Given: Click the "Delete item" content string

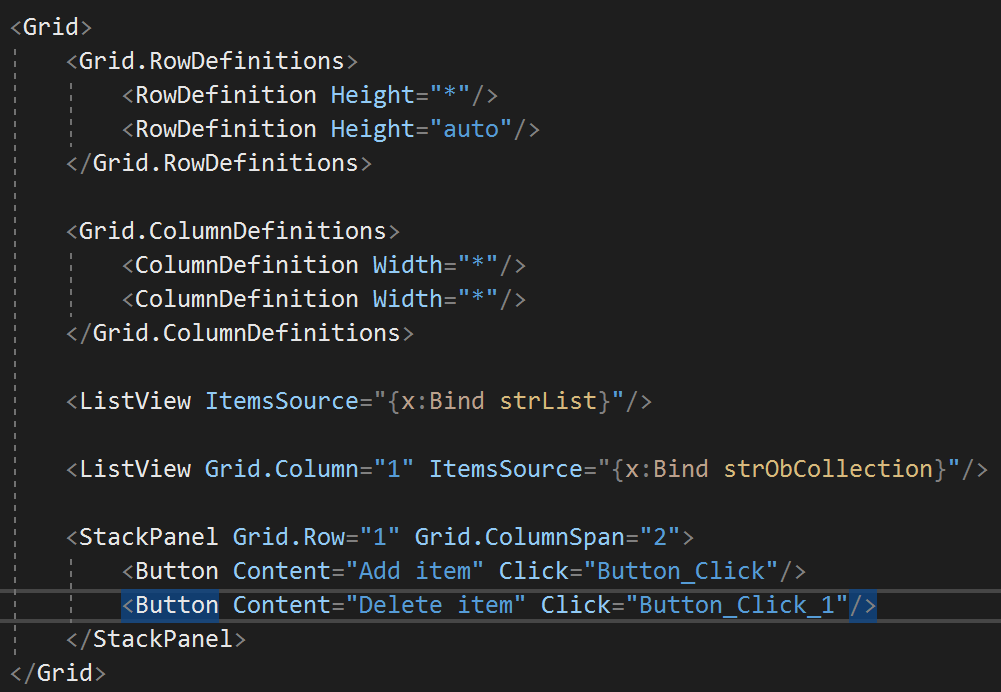Looking at the screenshot, I should coord(435,605).
